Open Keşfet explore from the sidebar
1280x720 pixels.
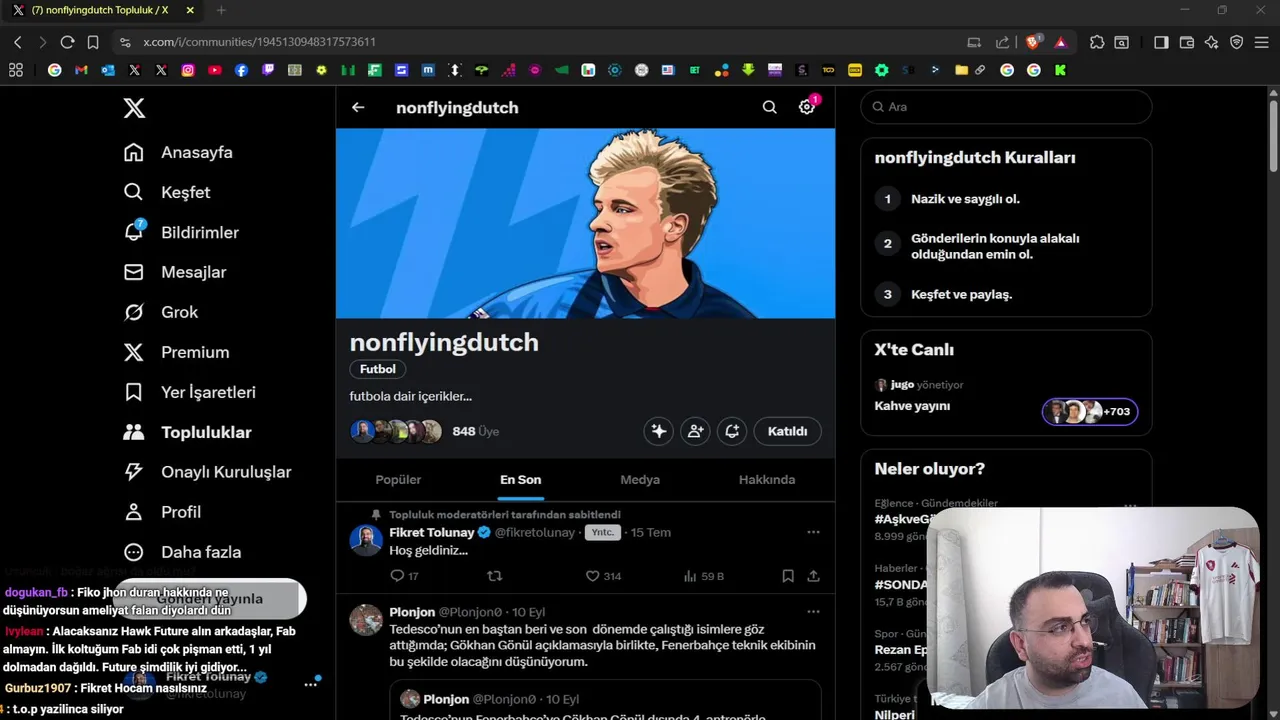(167, 192)
